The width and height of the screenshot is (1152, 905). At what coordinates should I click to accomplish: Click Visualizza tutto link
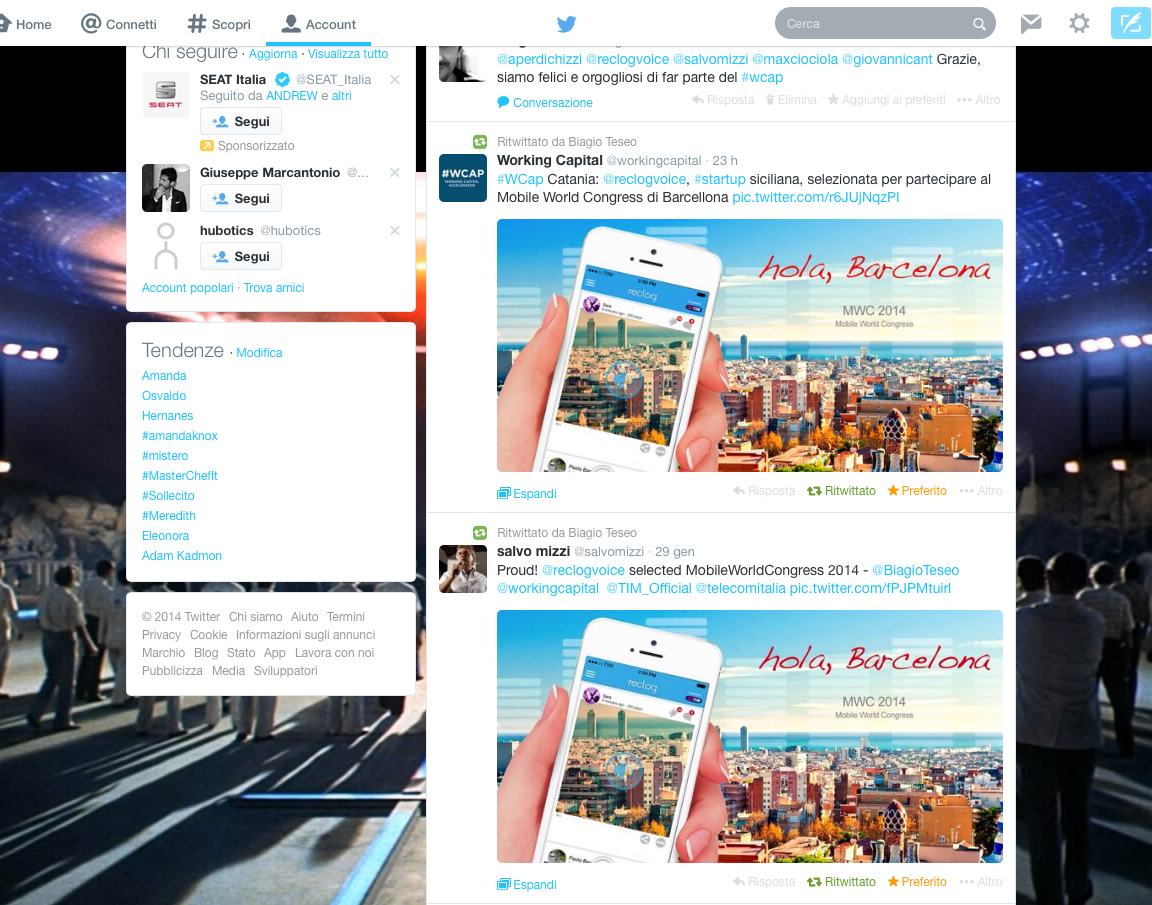[x=348, y=54]
